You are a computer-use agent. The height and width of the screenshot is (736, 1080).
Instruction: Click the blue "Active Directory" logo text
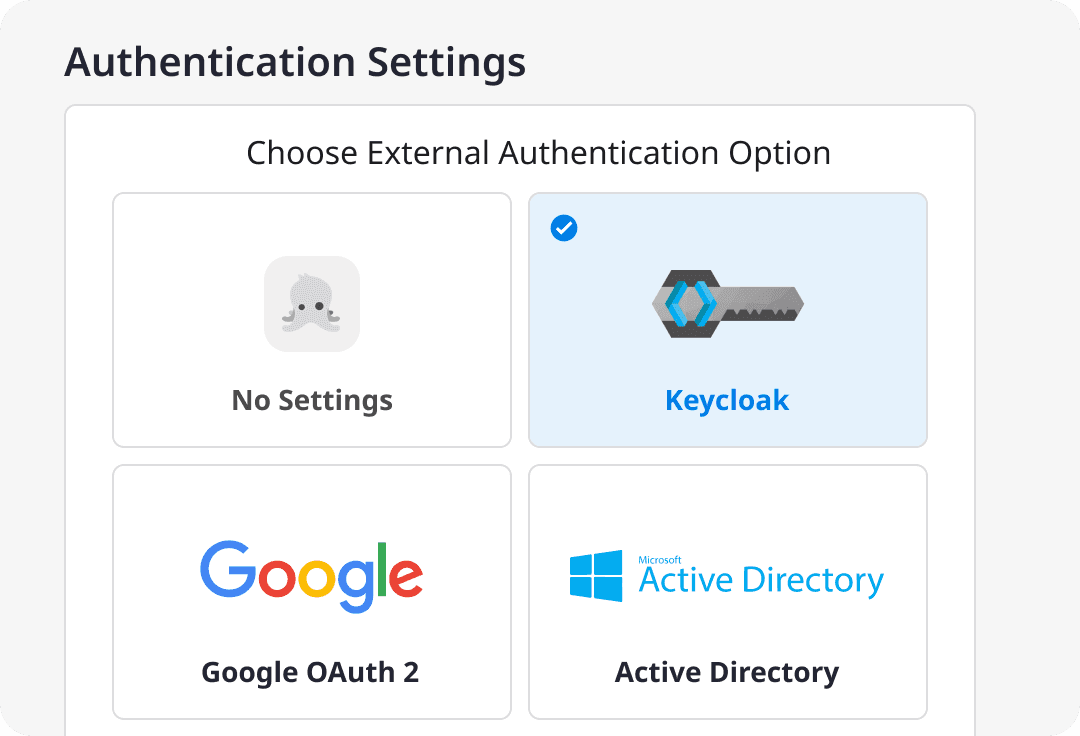pyautogui.click(x=761, y=581)
